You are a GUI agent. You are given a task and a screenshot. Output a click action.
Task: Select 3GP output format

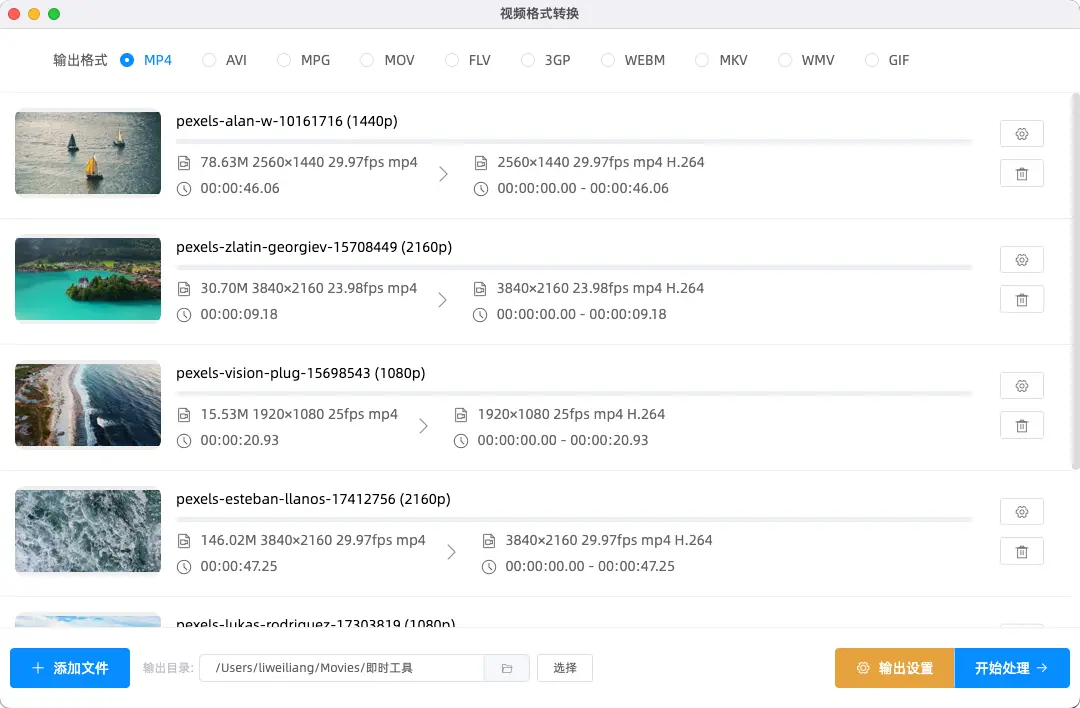(546, 60)
